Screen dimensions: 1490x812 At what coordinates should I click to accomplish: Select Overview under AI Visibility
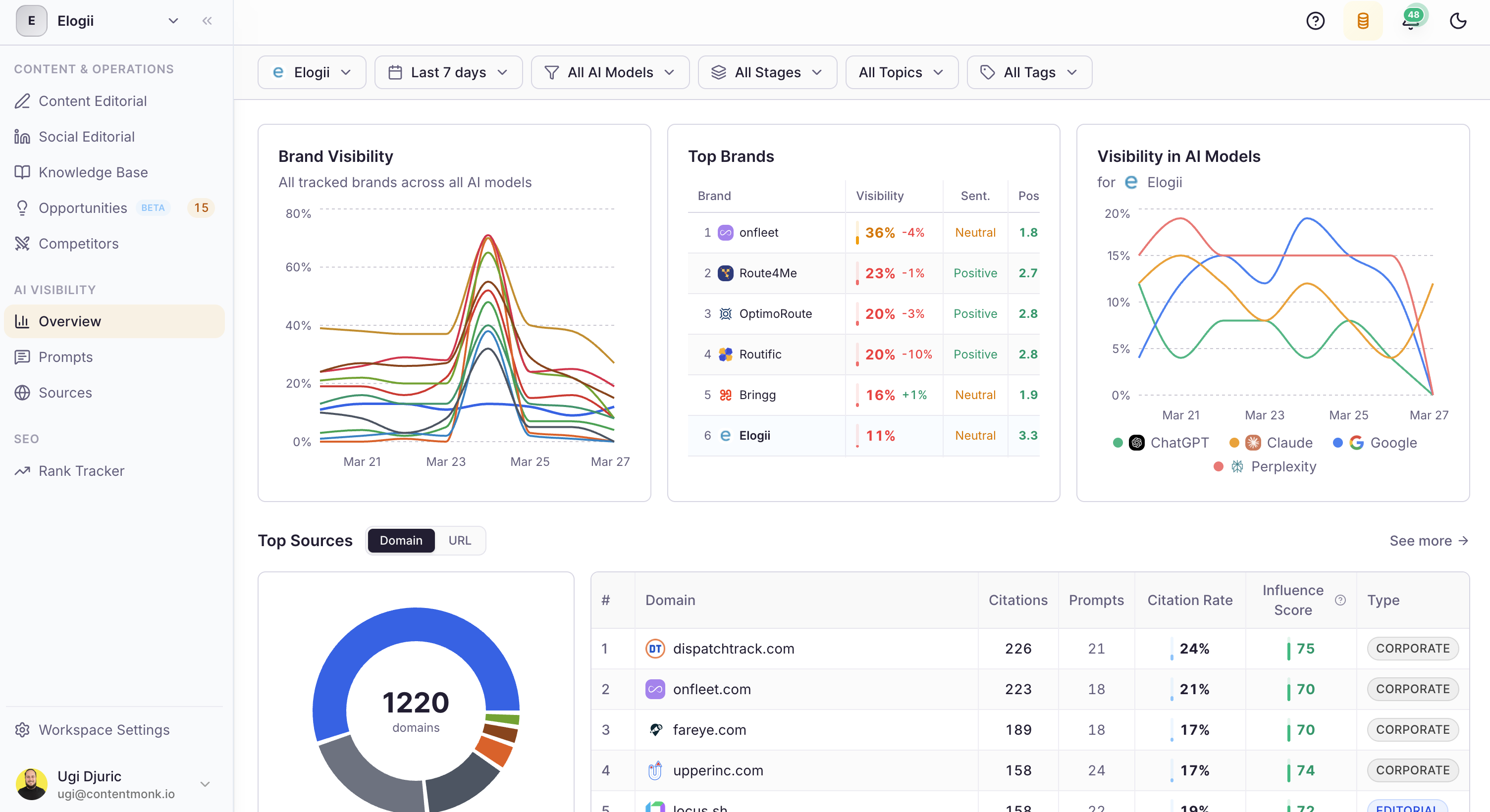point(70,321)
